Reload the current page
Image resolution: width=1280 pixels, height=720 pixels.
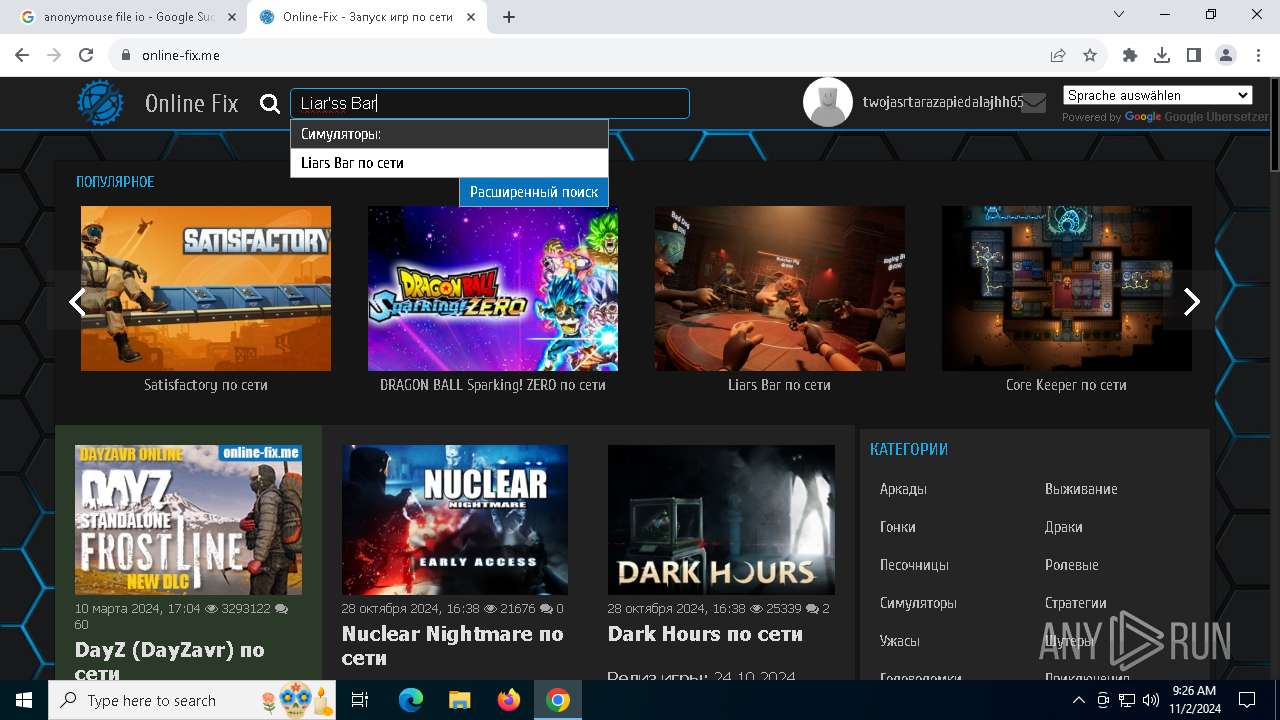(86, 56)
